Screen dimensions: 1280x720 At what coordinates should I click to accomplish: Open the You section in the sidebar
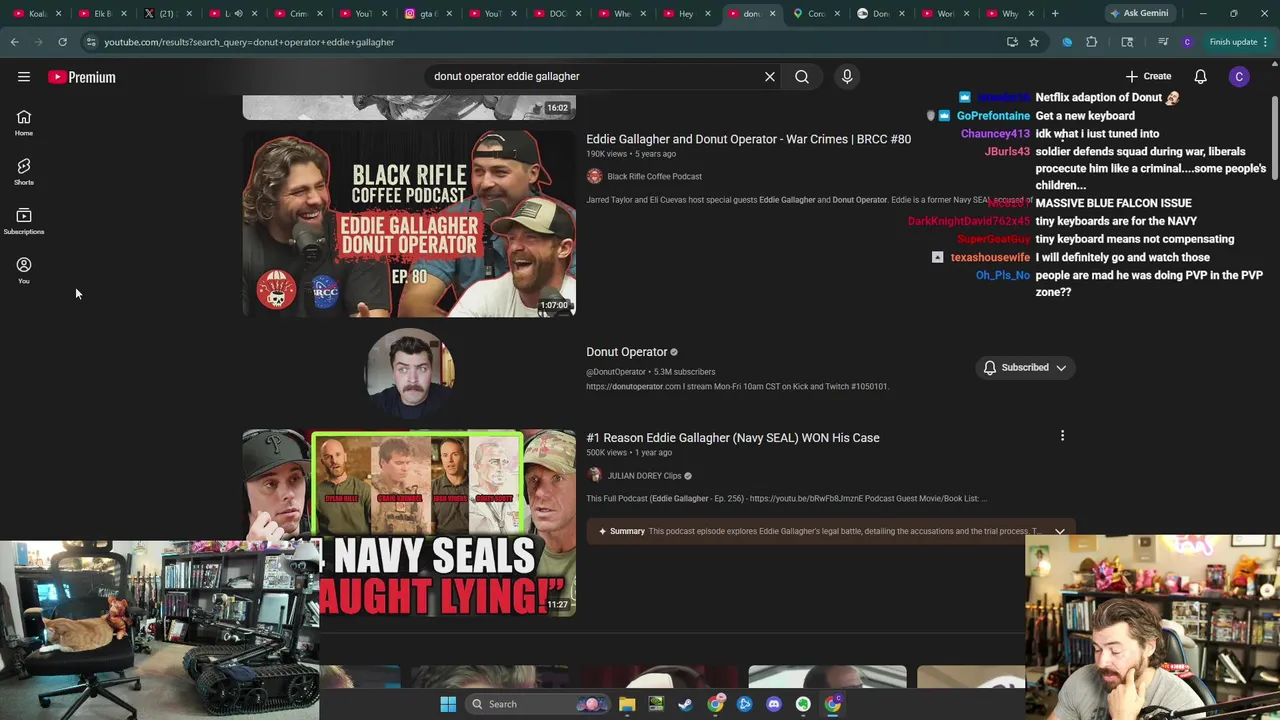coord(24,270)
